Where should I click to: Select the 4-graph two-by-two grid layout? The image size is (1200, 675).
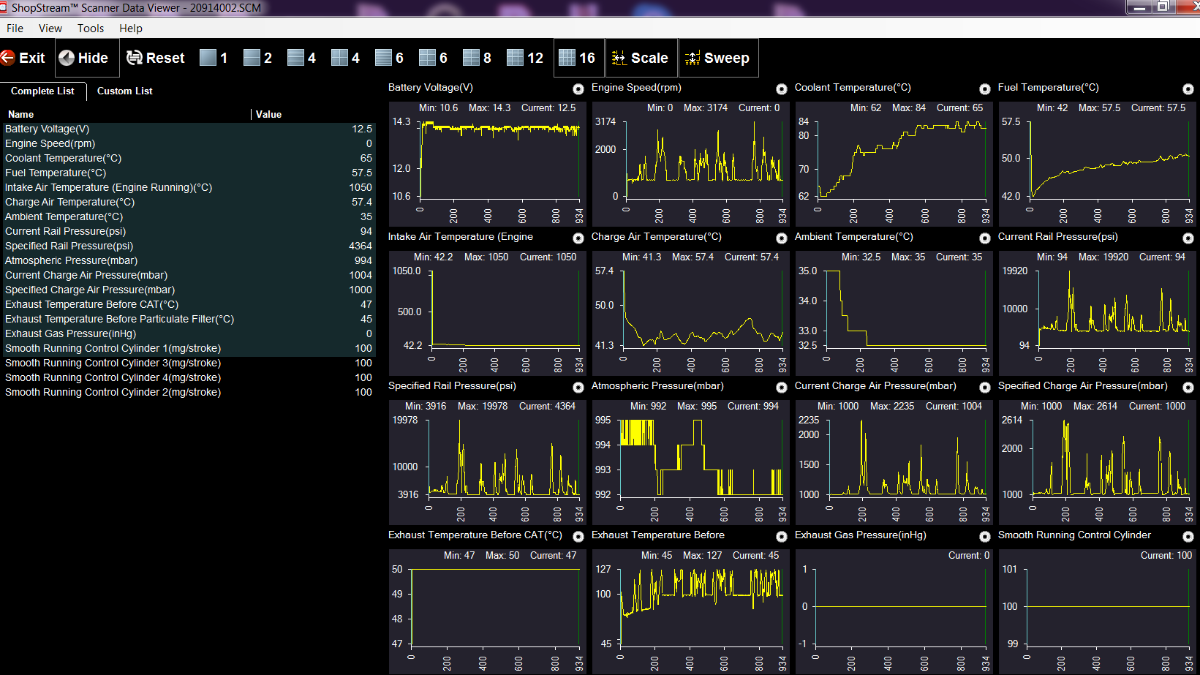[345, 58]
